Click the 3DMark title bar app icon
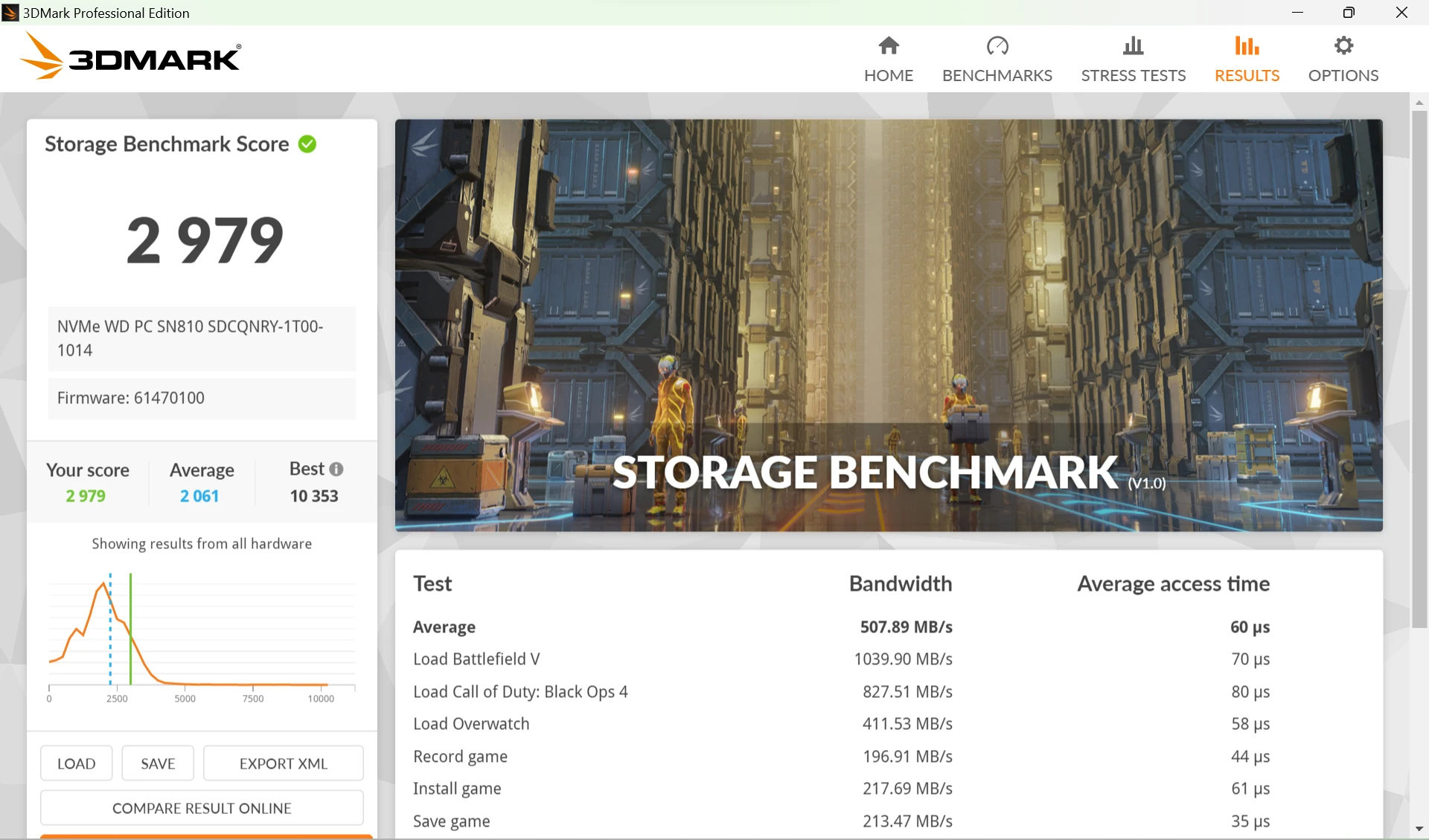This screenshot has height=840, width=1429. coord(10,13)
